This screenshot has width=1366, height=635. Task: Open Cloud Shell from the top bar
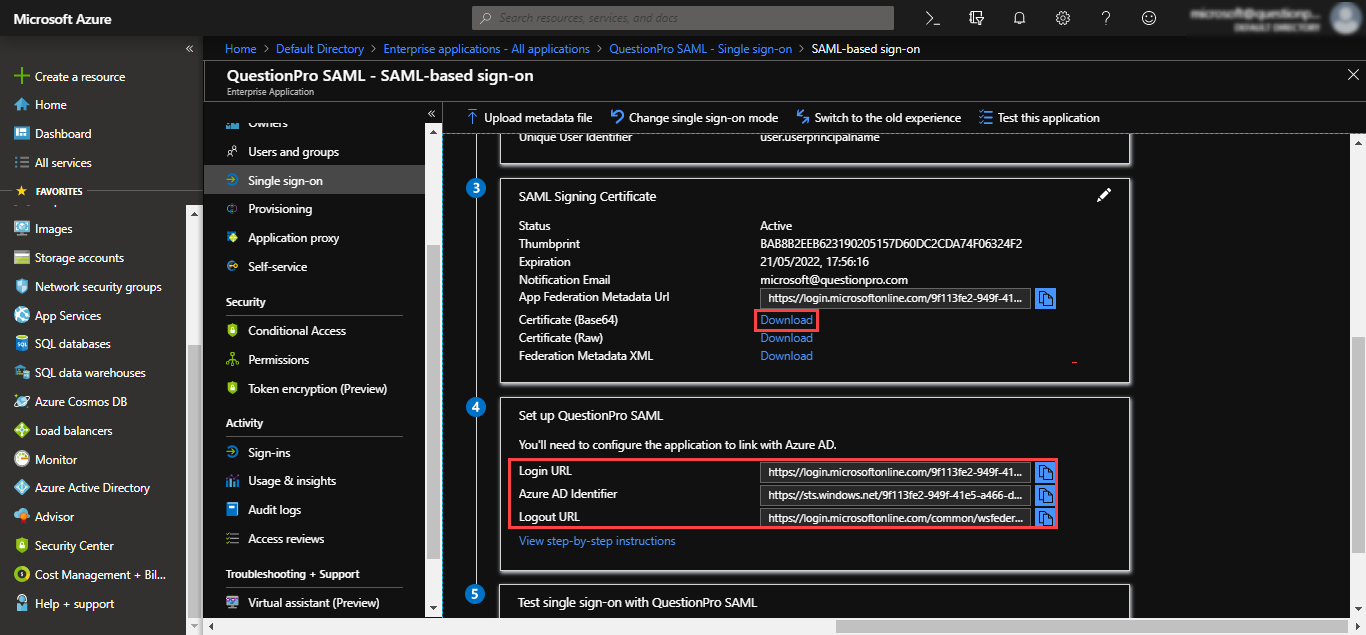932,18
